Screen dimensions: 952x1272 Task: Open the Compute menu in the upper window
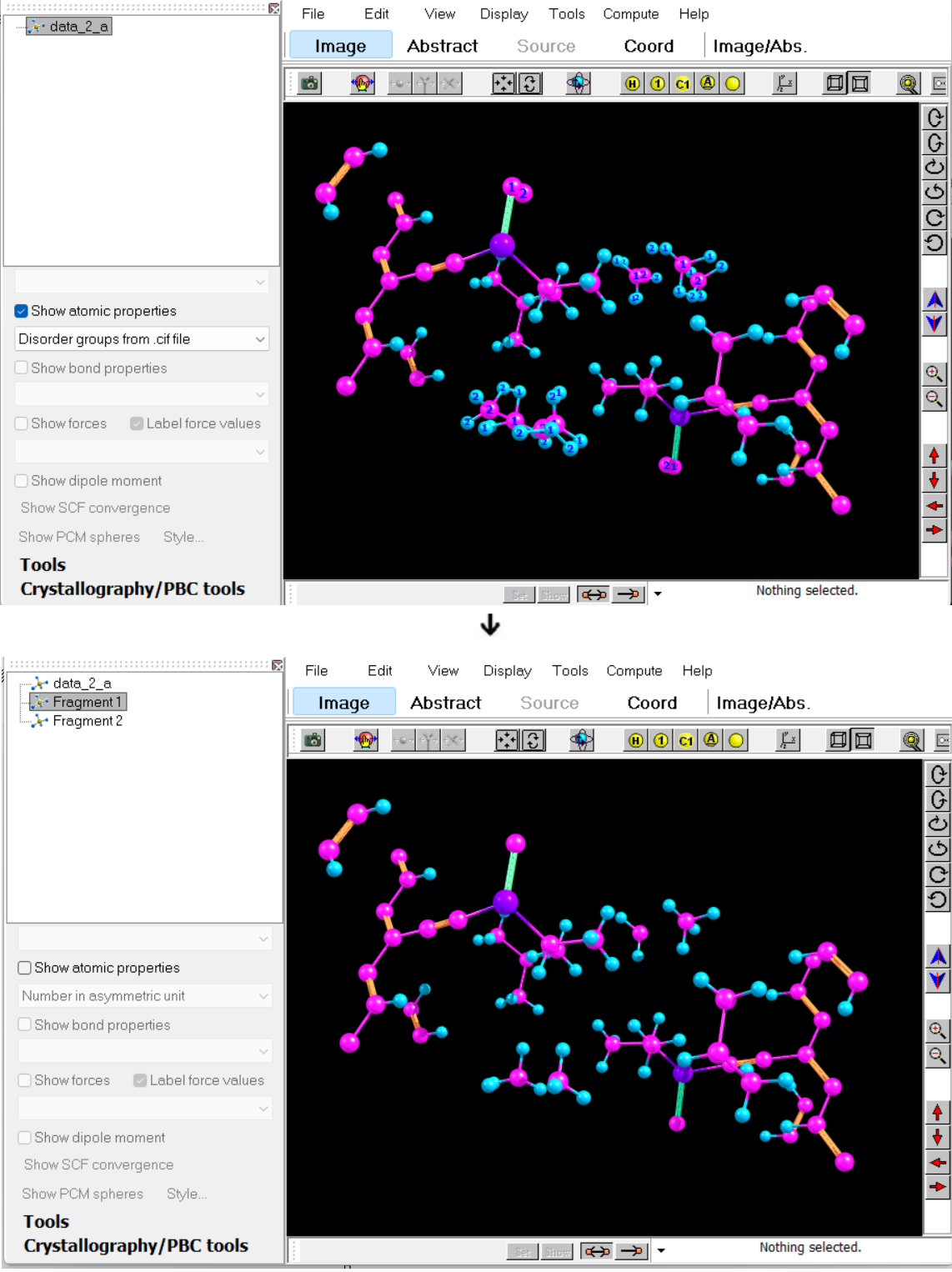(631, 14)
